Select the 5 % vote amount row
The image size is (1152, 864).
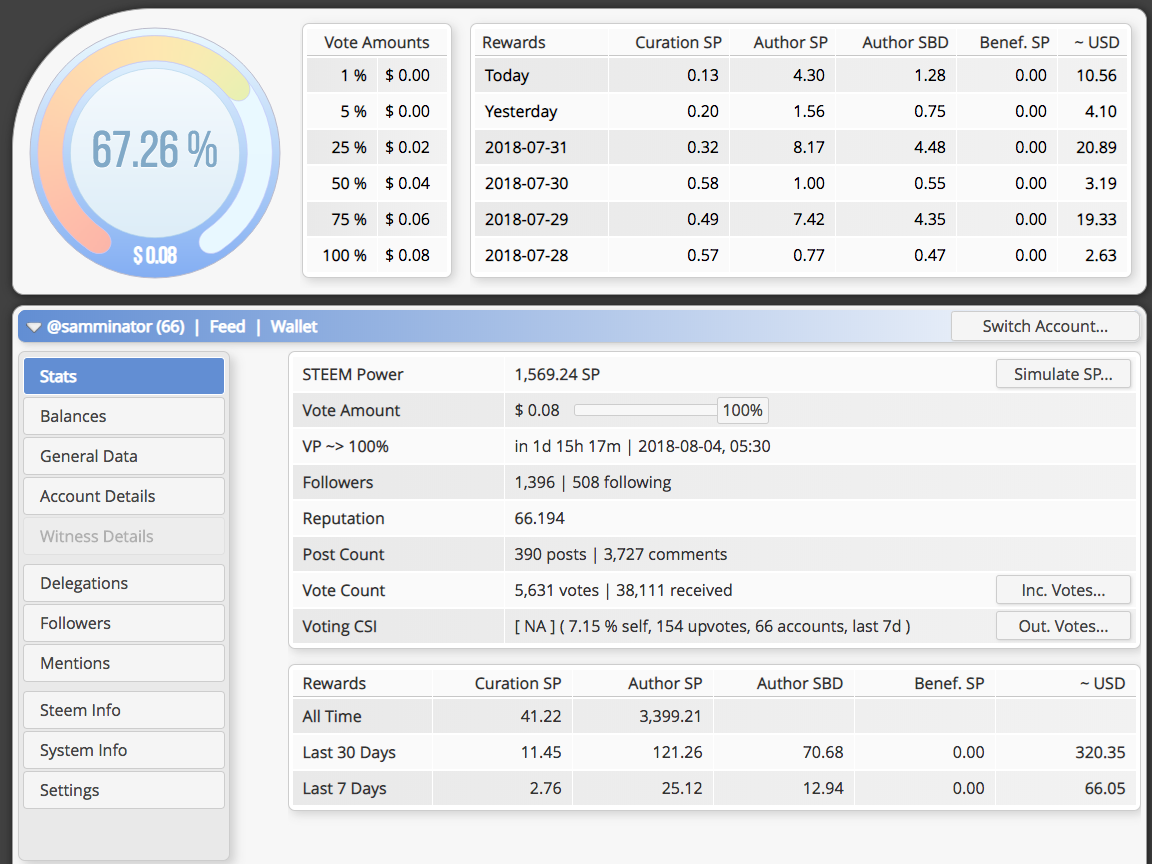377,111
